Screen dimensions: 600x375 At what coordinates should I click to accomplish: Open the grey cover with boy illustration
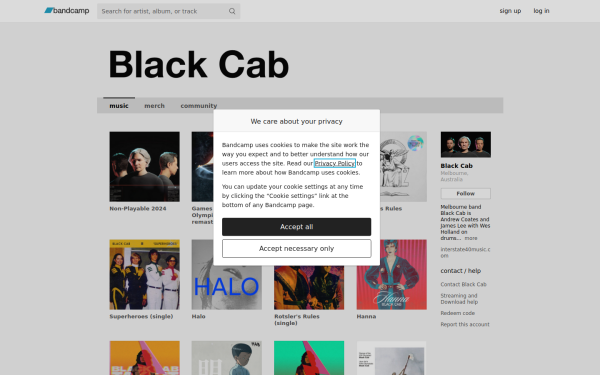[x=227, y=358]
